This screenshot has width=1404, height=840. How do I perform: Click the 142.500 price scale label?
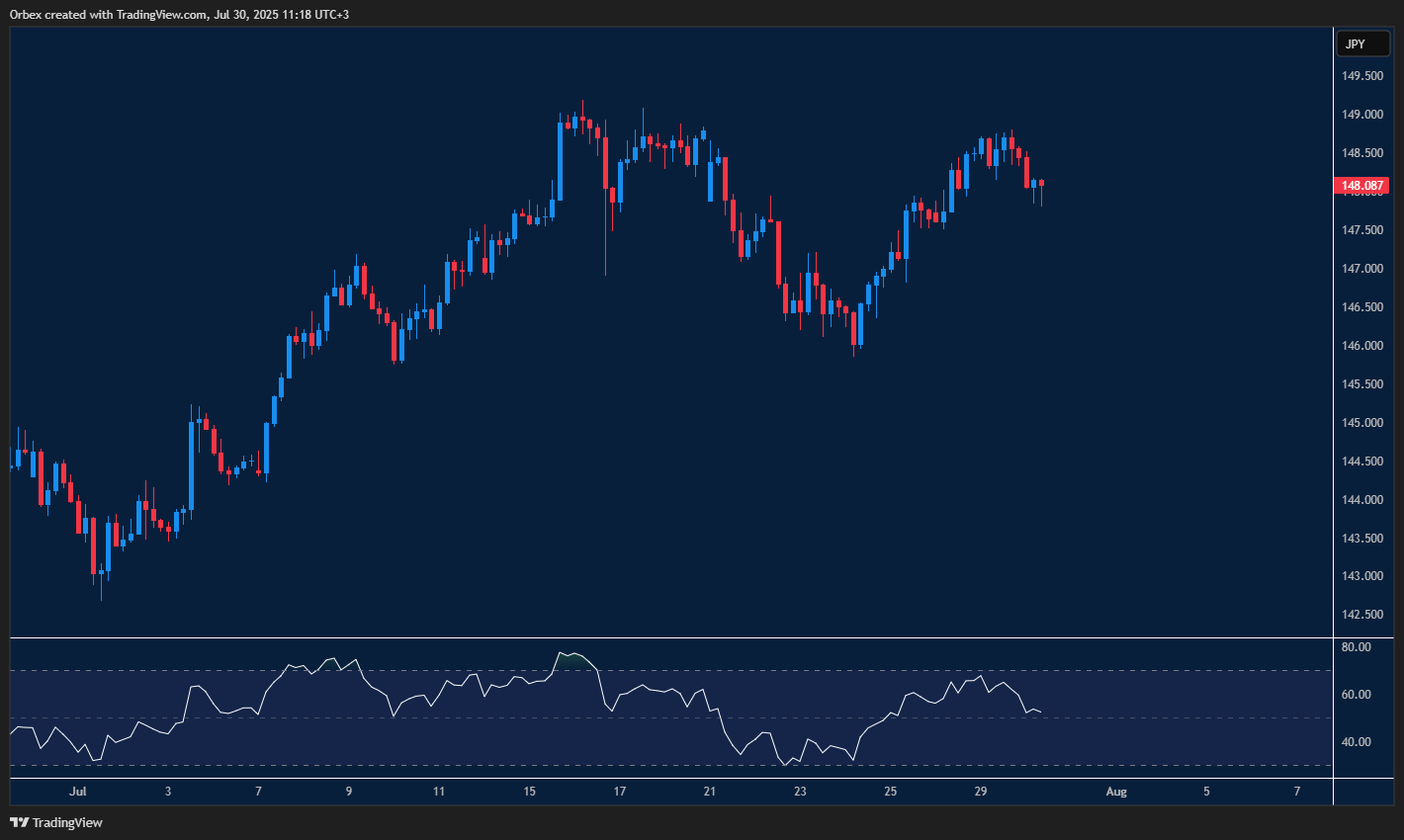coord(1361,615)
